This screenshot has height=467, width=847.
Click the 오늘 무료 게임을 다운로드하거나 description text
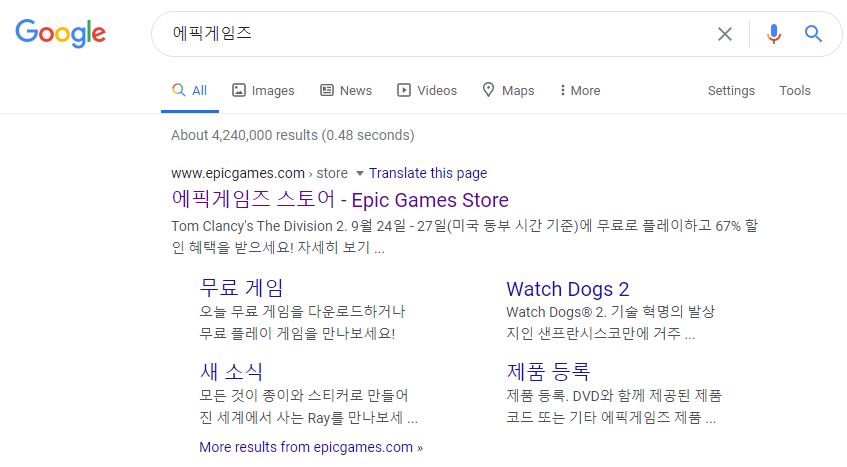tap(302, 322)
